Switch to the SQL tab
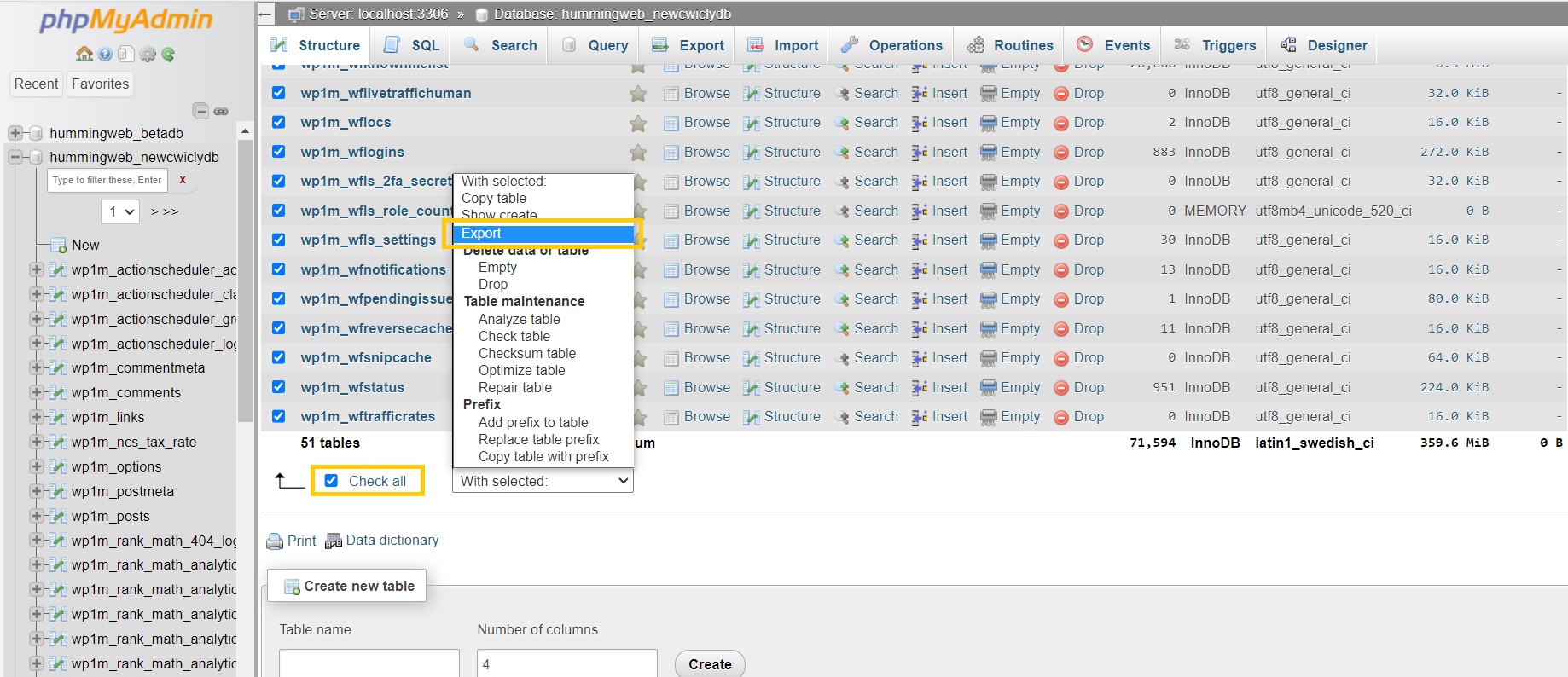 [411, 45]
